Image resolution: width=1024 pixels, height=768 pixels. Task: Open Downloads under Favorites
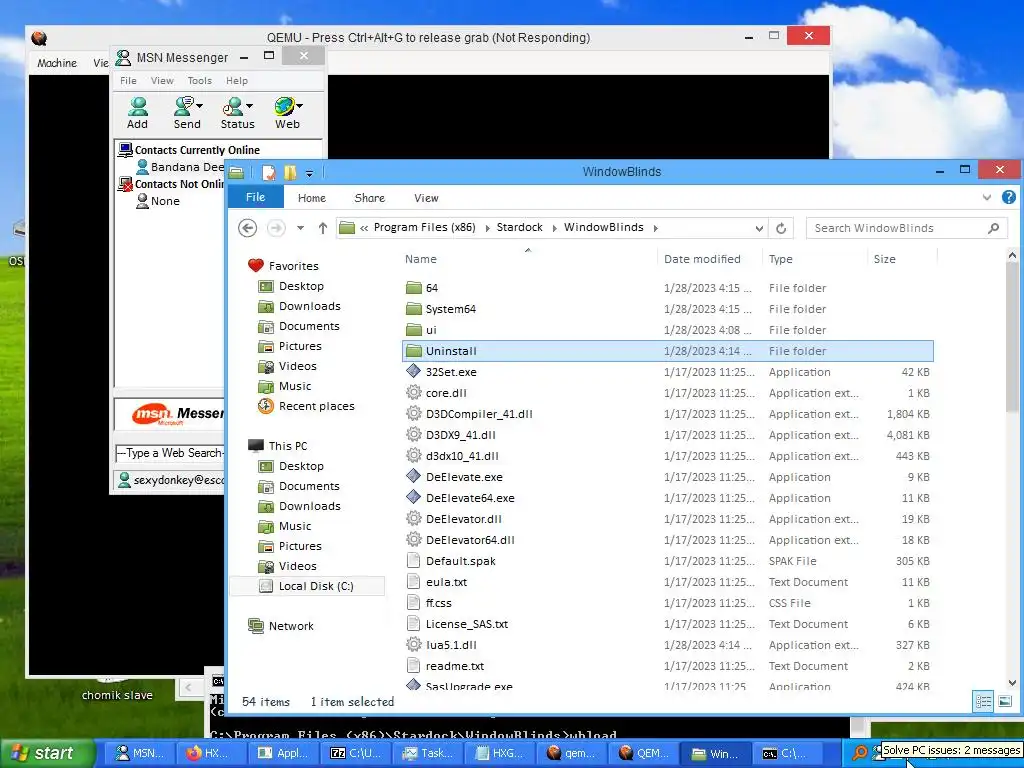(310, 306)
